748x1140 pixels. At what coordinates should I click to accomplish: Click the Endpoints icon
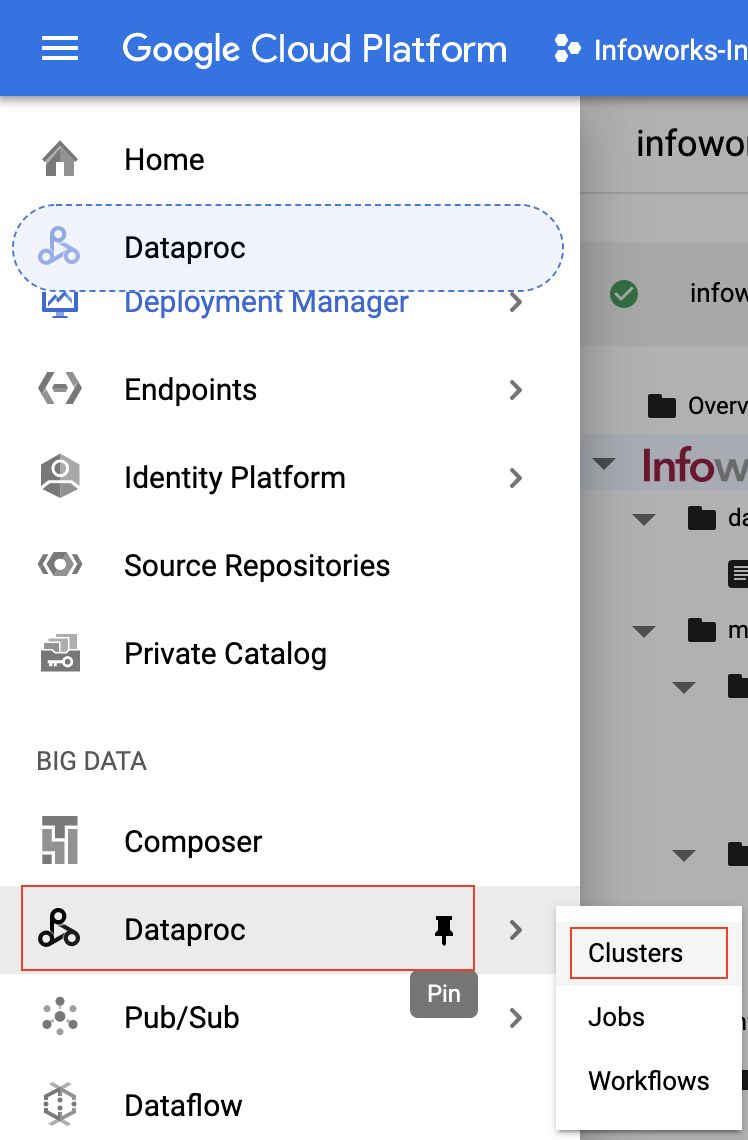60,389
